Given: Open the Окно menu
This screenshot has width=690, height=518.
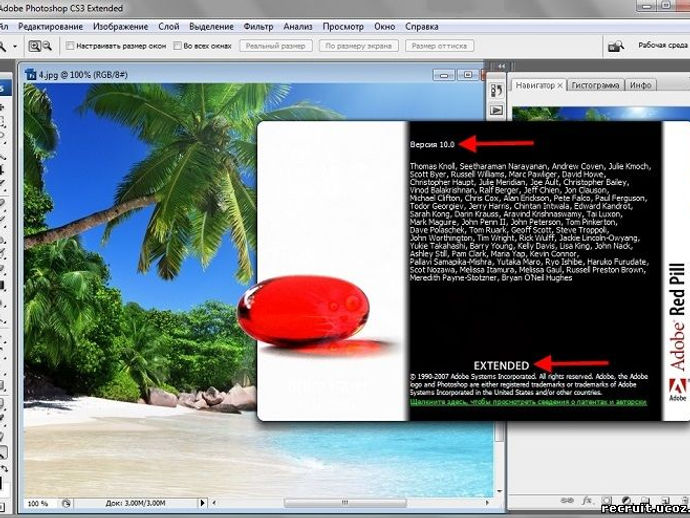Looking at the screenshot, I should (x=385, y=27).
